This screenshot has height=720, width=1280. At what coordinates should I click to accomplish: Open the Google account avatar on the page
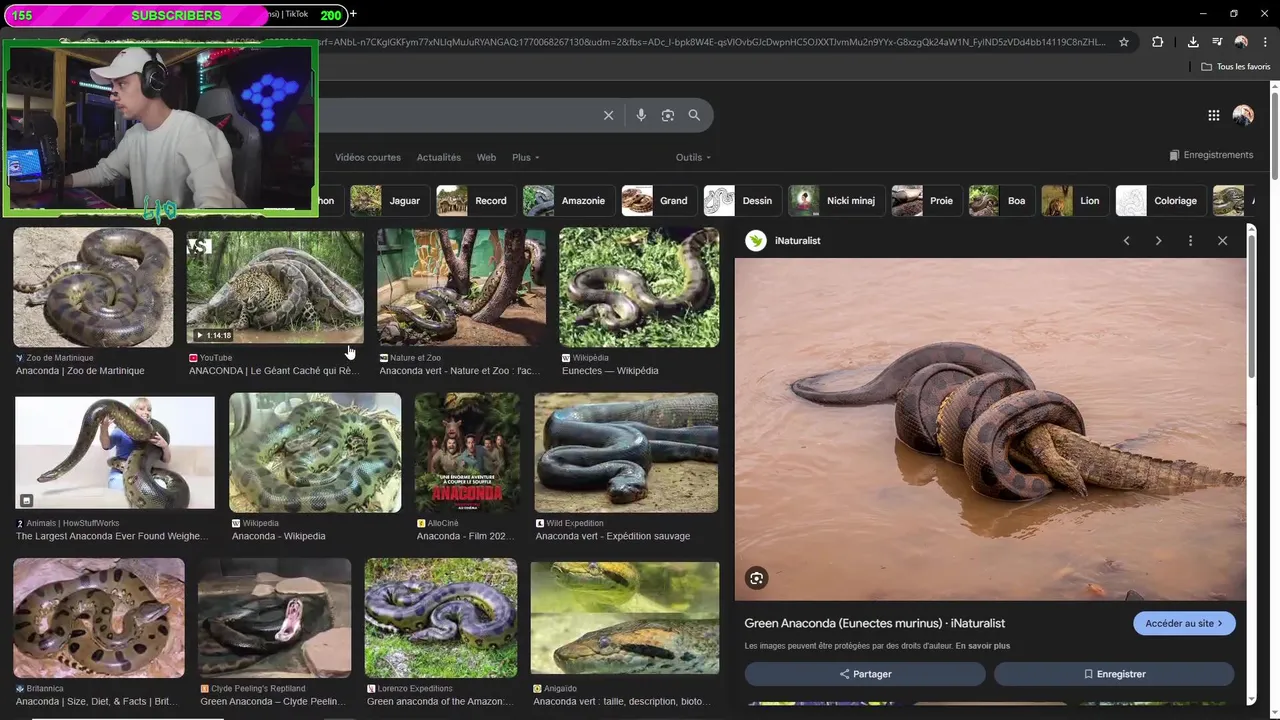1243,115
